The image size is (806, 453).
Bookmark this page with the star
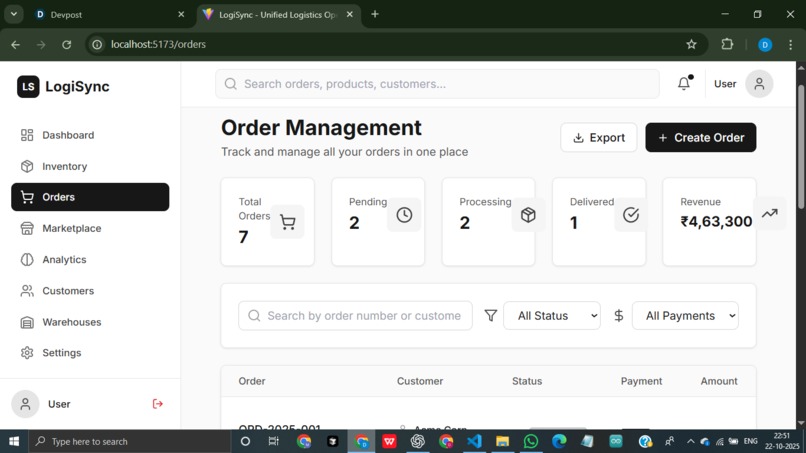coord(691,45)
